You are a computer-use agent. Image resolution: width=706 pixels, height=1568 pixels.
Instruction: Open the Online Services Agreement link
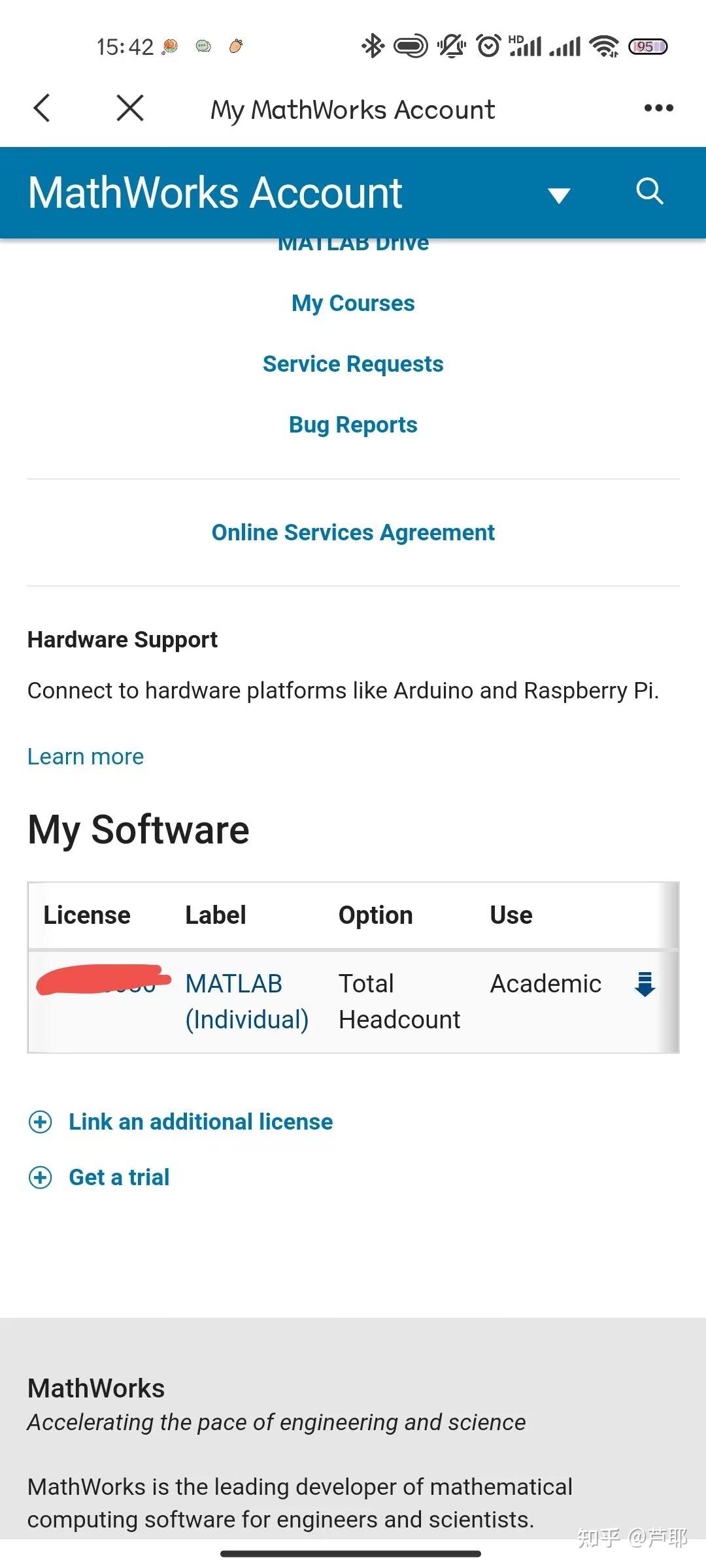tap(353, 532)
